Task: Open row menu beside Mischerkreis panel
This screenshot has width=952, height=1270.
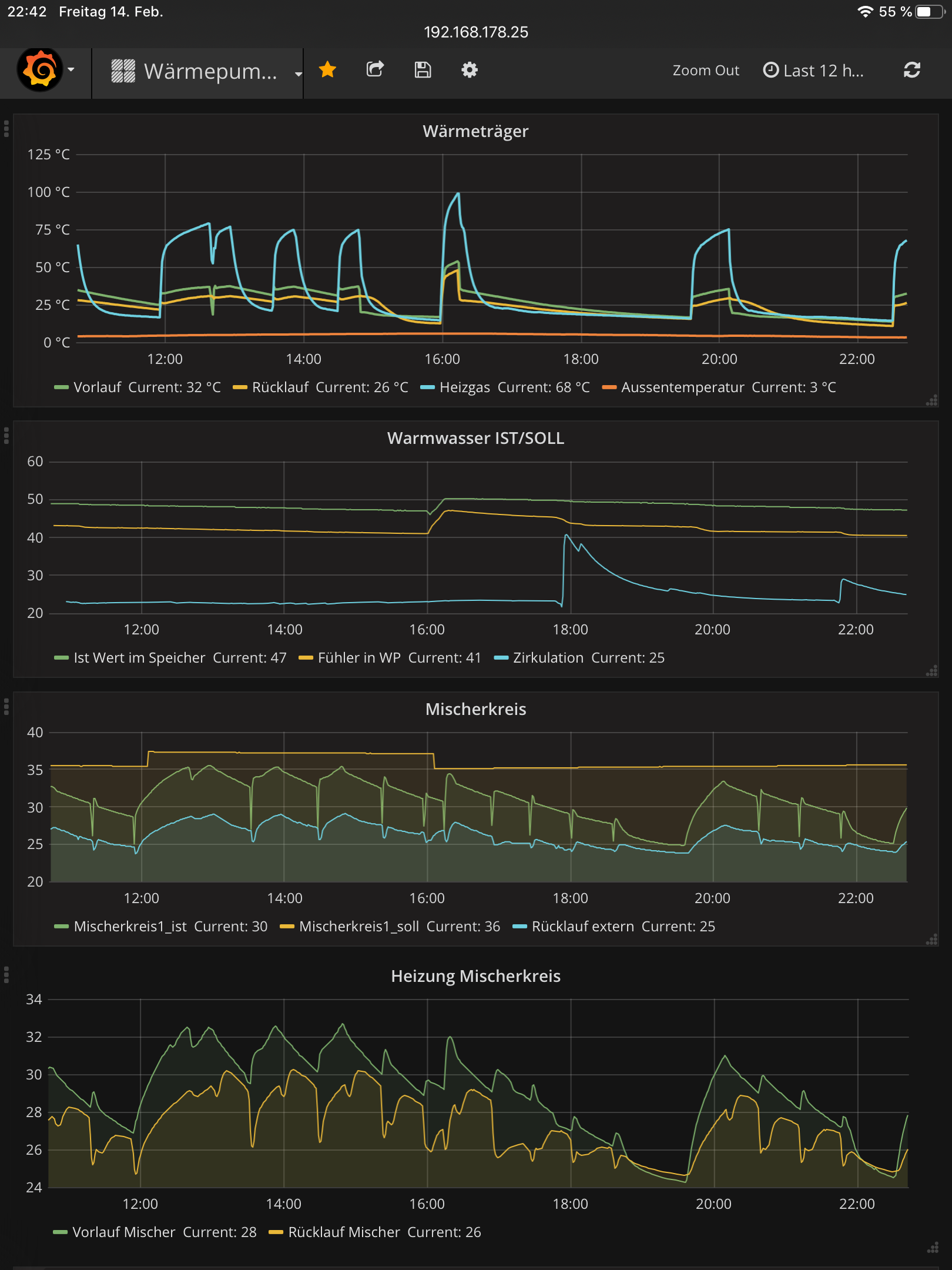Action: pos(6,706)
